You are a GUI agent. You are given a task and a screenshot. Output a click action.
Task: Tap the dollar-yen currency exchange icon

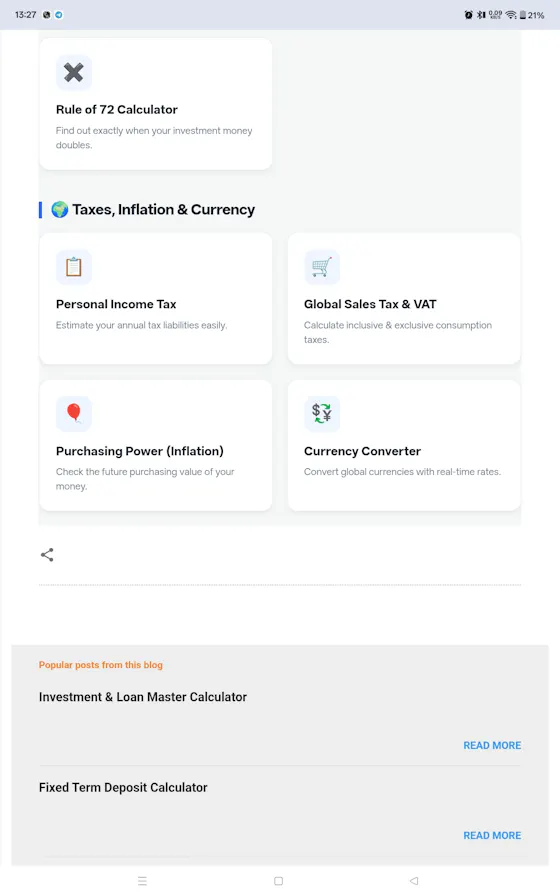(322, 413)
